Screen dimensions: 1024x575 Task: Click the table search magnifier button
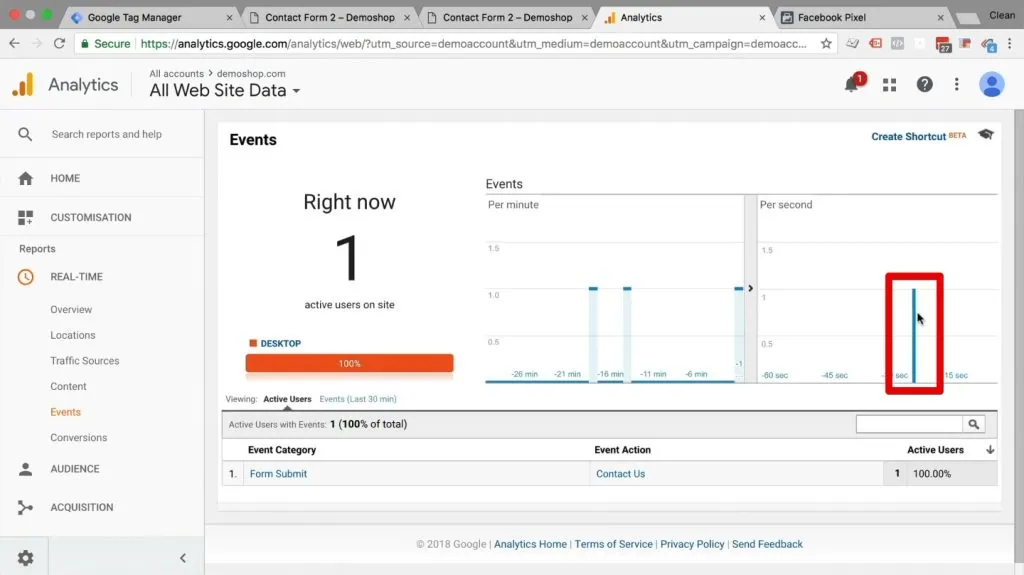tap(973, 424)
